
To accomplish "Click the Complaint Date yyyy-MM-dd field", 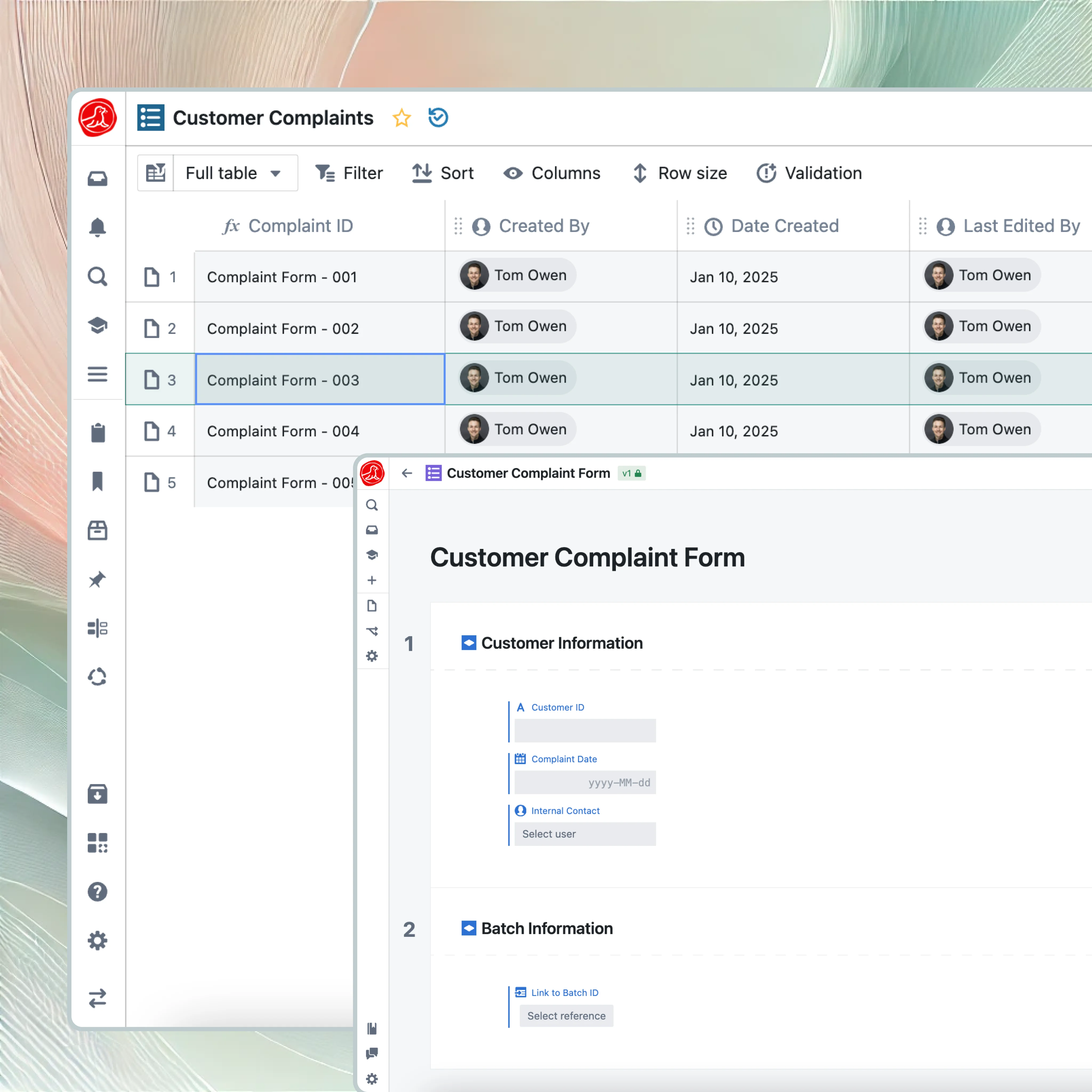I will (585, 782).
